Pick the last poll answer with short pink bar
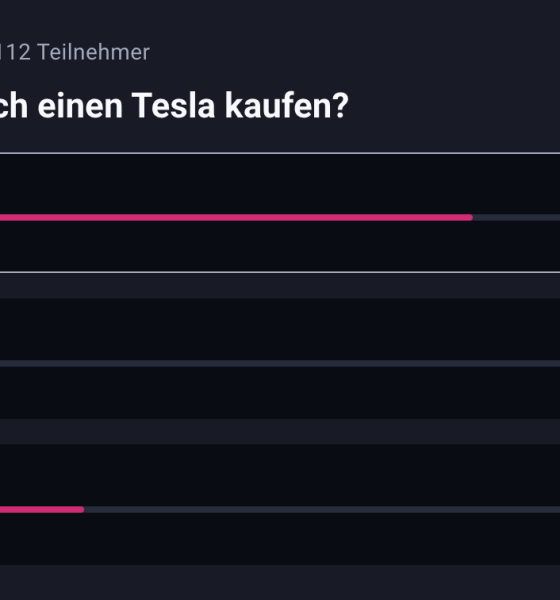 click(x=280, y=505)
